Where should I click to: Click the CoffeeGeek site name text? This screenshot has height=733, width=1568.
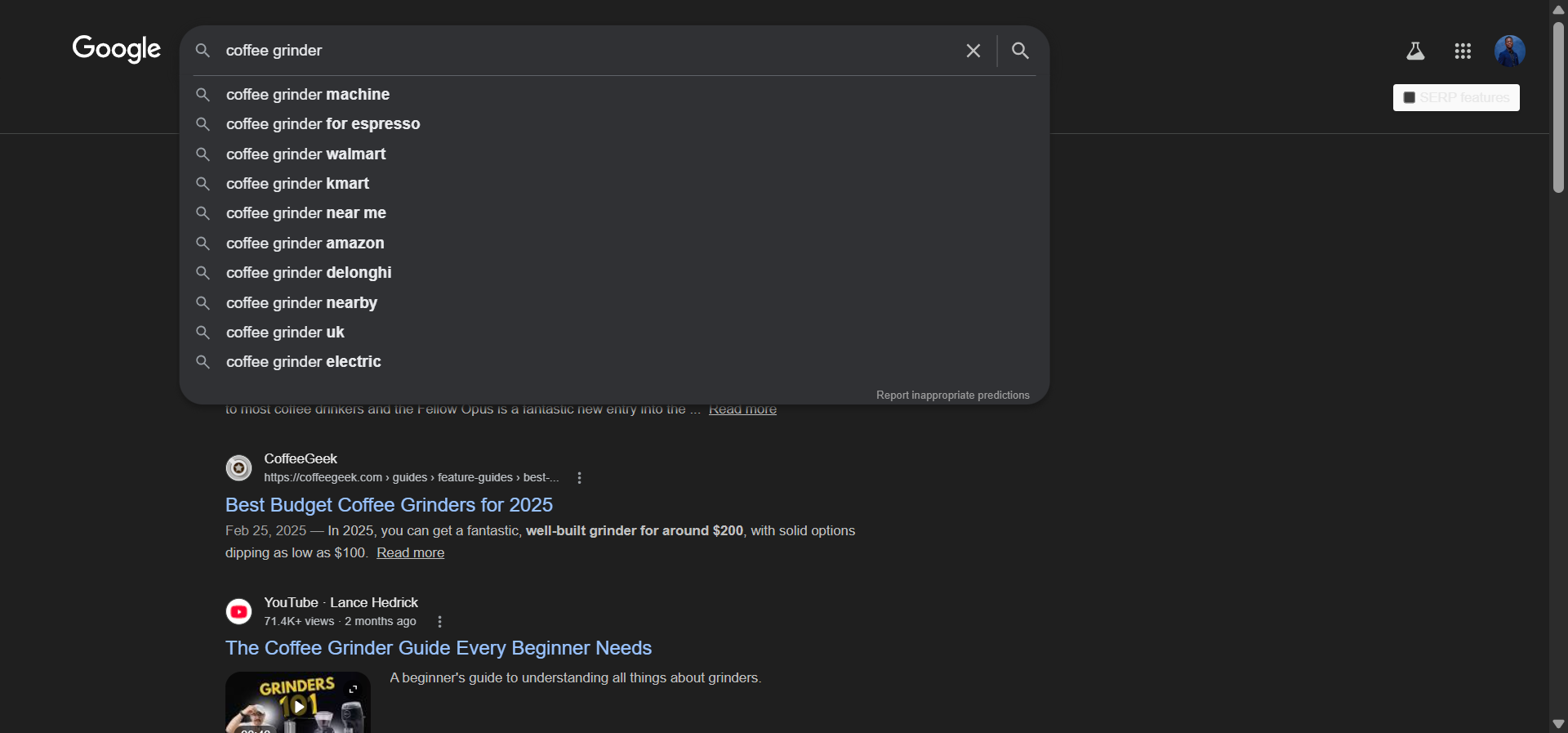(301, 459)
